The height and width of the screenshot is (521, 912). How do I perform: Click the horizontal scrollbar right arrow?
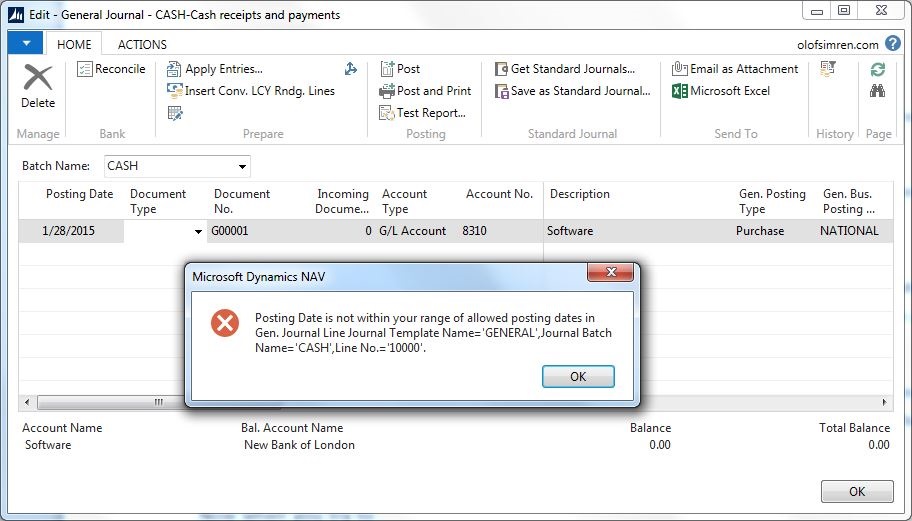885,402
